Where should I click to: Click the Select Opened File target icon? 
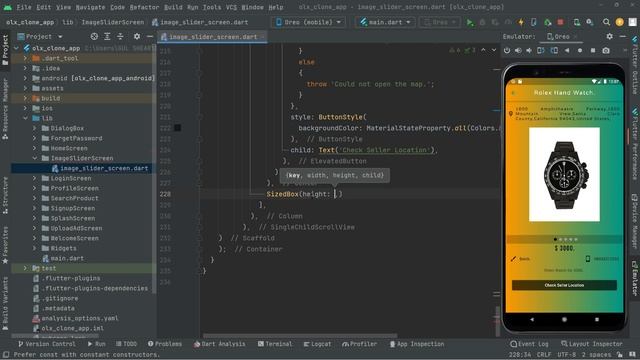(x=94, y=36)
